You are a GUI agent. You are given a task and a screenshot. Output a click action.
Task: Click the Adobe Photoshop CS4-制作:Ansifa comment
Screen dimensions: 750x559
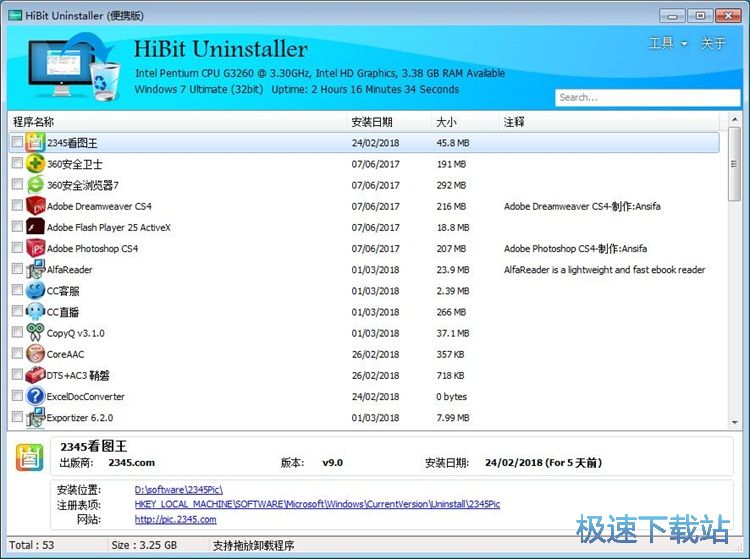point(575,249)
